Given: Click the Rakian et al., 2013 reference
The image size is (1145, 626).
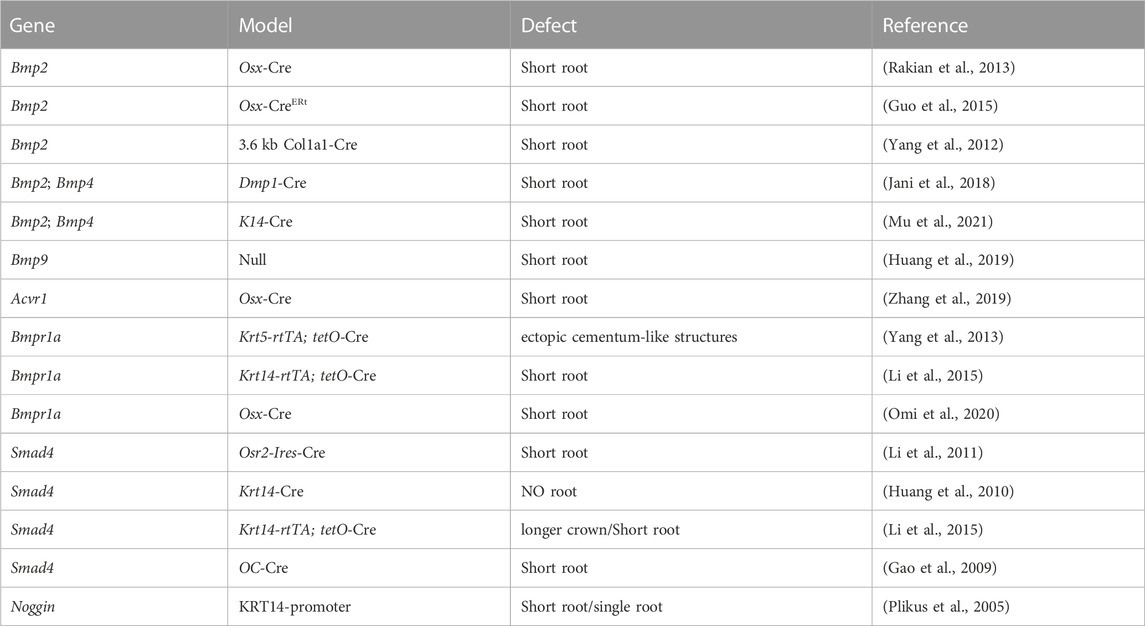Looking at the screenshot, I should pyautogui.click(x=949, y=68).
